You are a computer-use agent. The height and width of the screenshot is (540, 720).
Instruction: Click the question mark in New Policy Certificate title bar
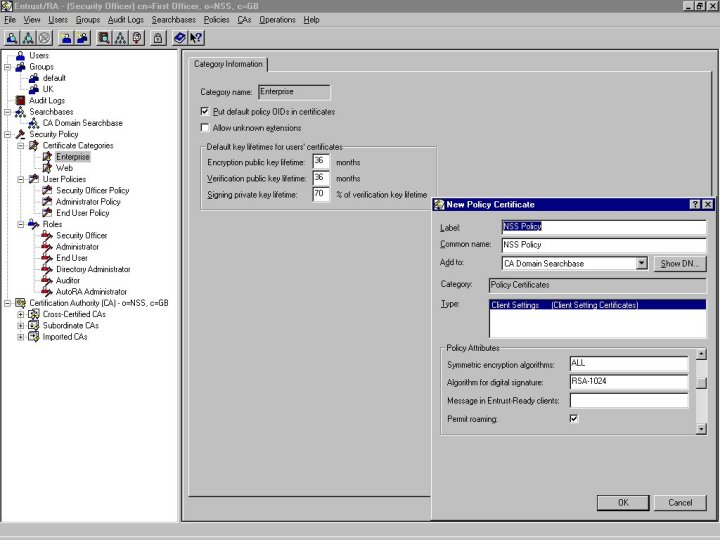[x=695, y=205]
